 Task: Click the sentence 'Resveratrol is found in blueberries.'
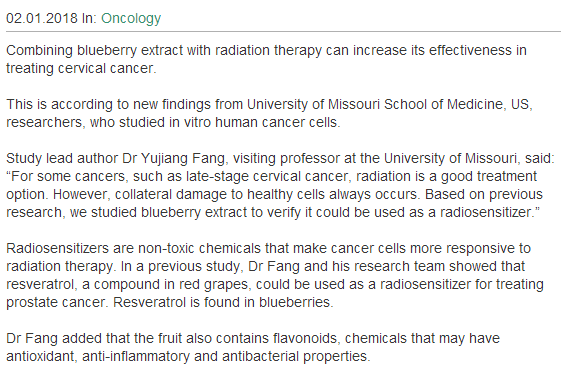223,302
